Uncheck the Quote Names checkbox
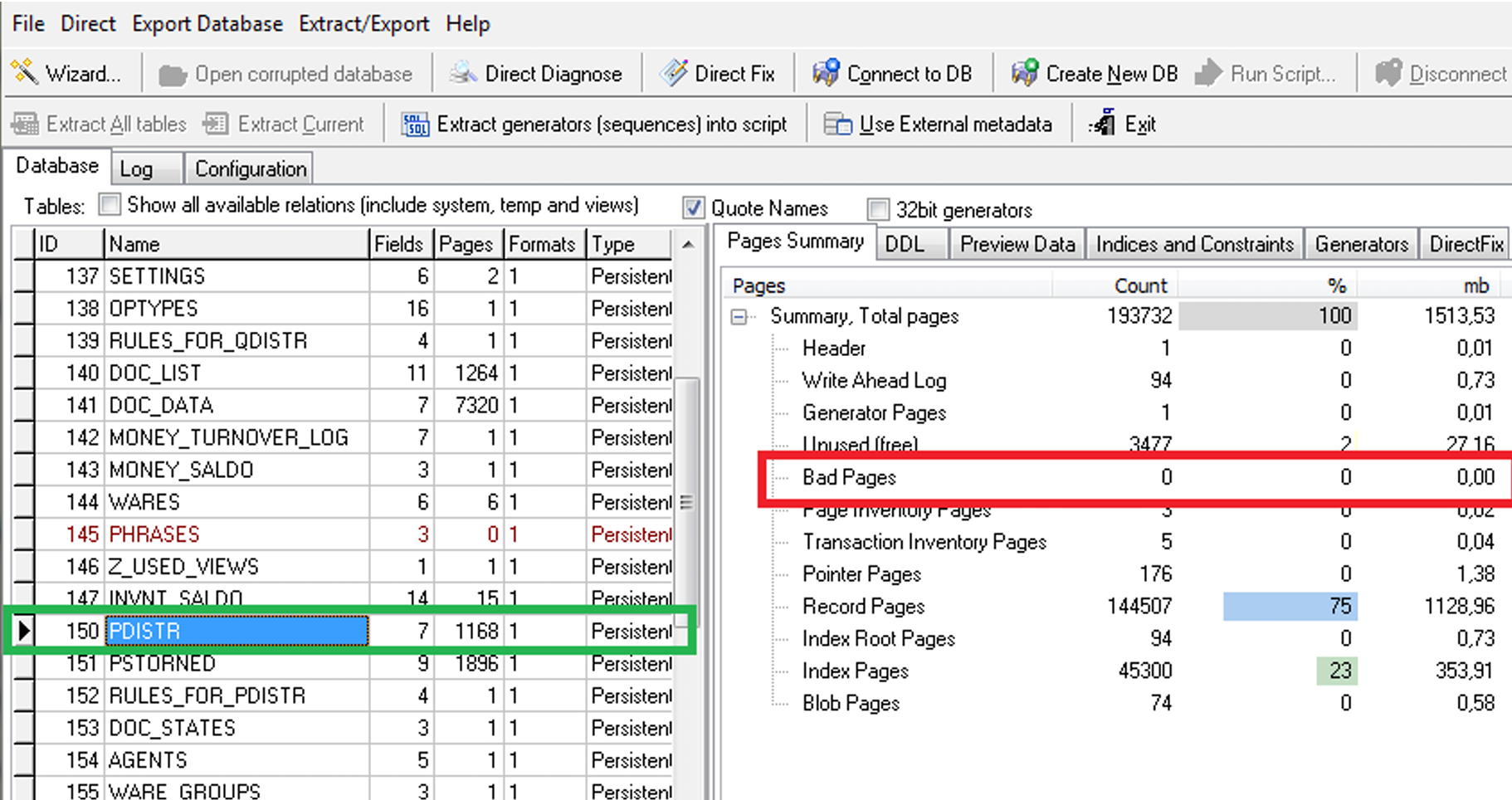This screenshot has width=1512, height=800. click(694, 207)
